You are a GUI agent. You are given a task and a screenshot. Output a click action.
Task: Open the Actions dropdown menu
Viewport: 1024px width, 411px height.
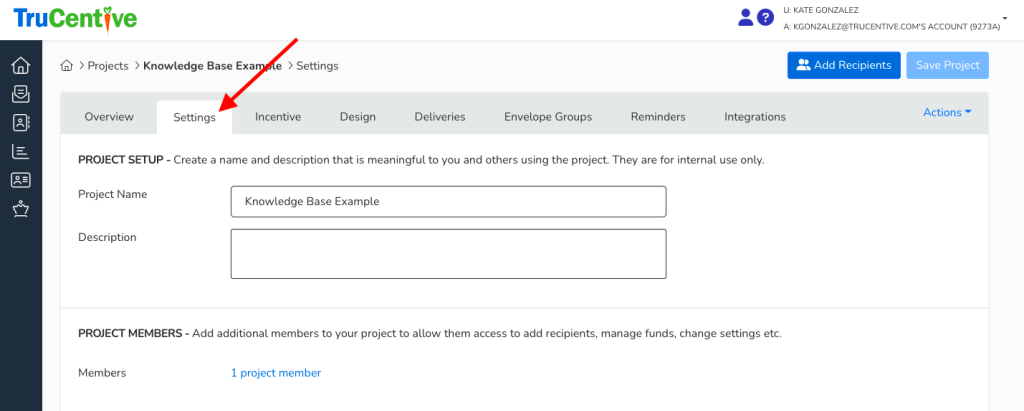[946, 113]
